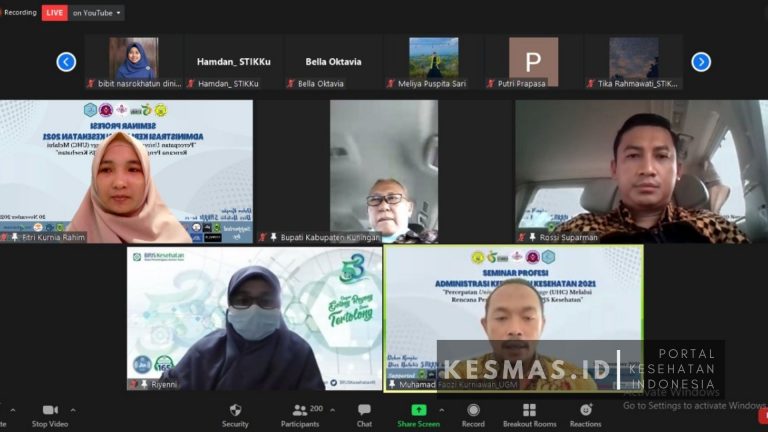Viewport: 768px width, 432px height.
Task: Start Share Screen
Action: [418, 415]
